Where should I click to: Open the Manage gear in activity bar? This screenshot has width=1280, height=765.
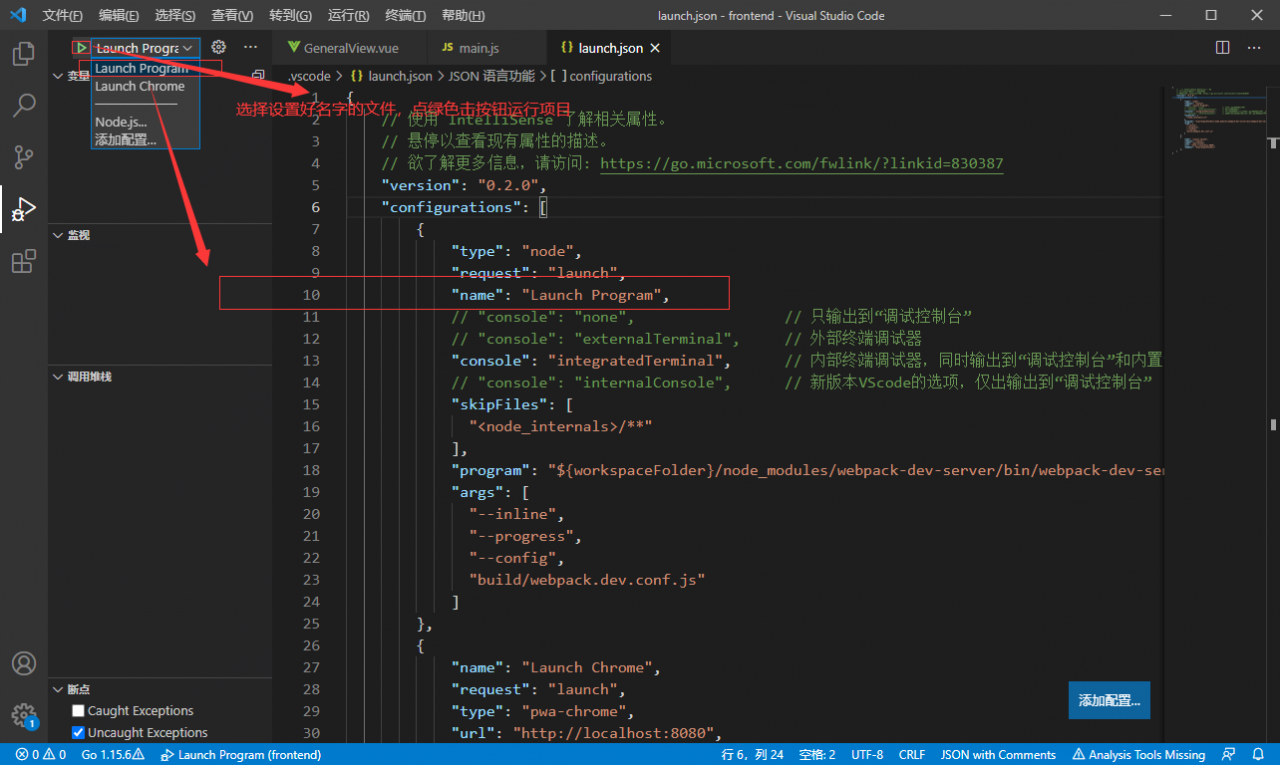click(x=23, y=714)
